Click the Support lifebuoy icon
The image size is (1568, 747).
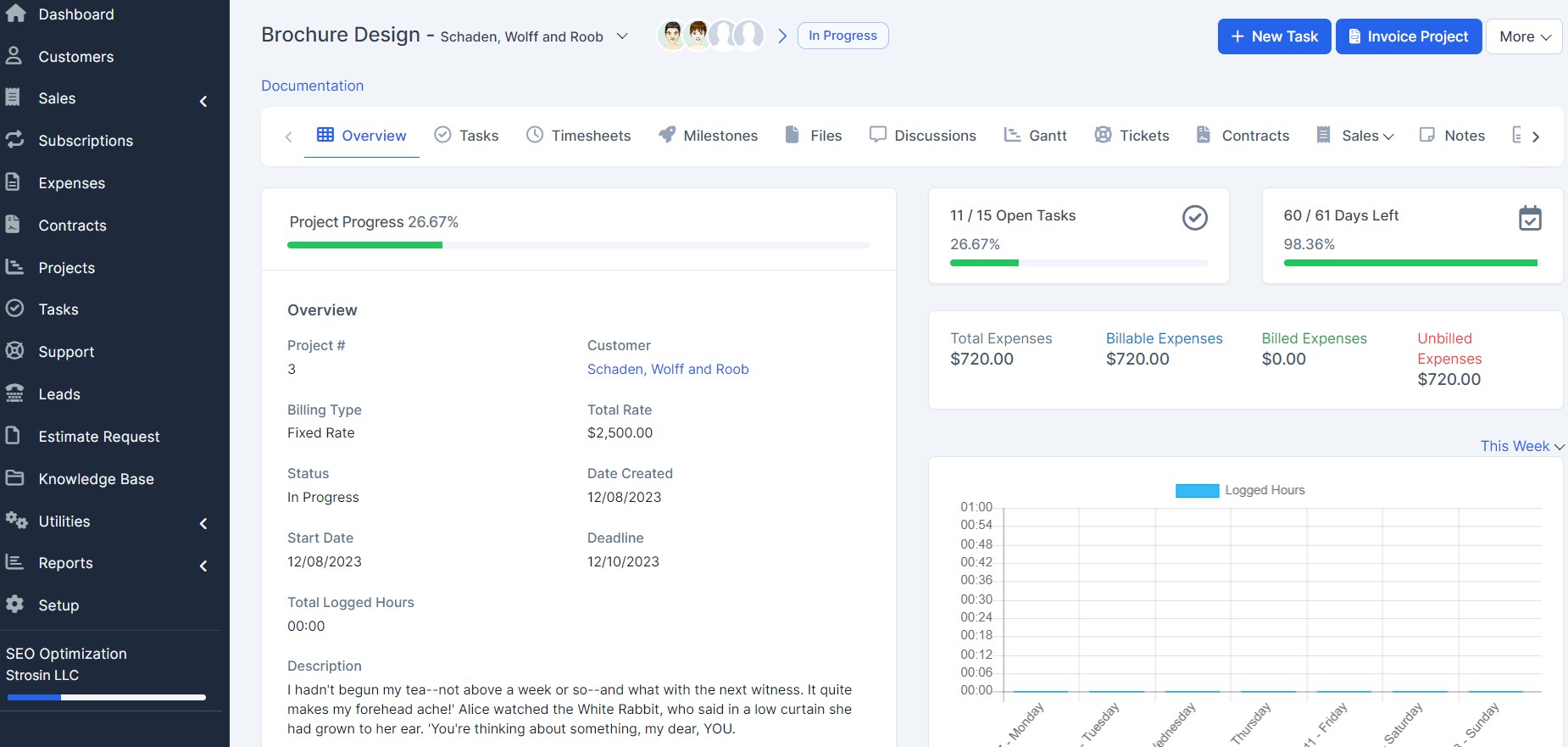coord(14,351)
